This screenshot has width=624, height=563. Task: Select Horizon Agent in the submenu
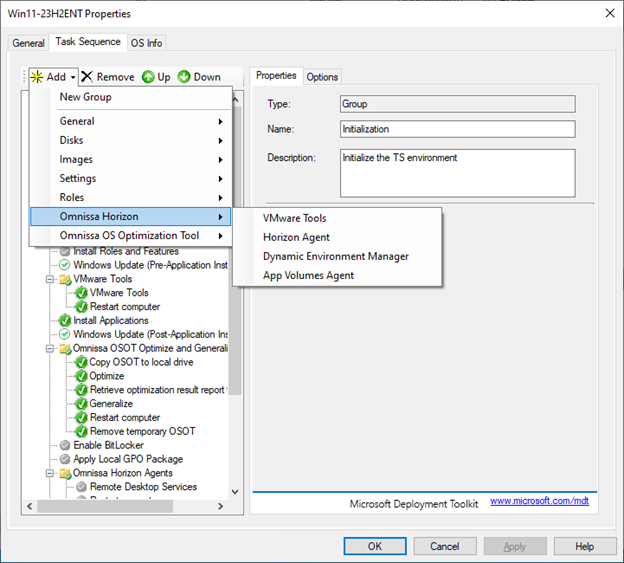click(337, 237)
